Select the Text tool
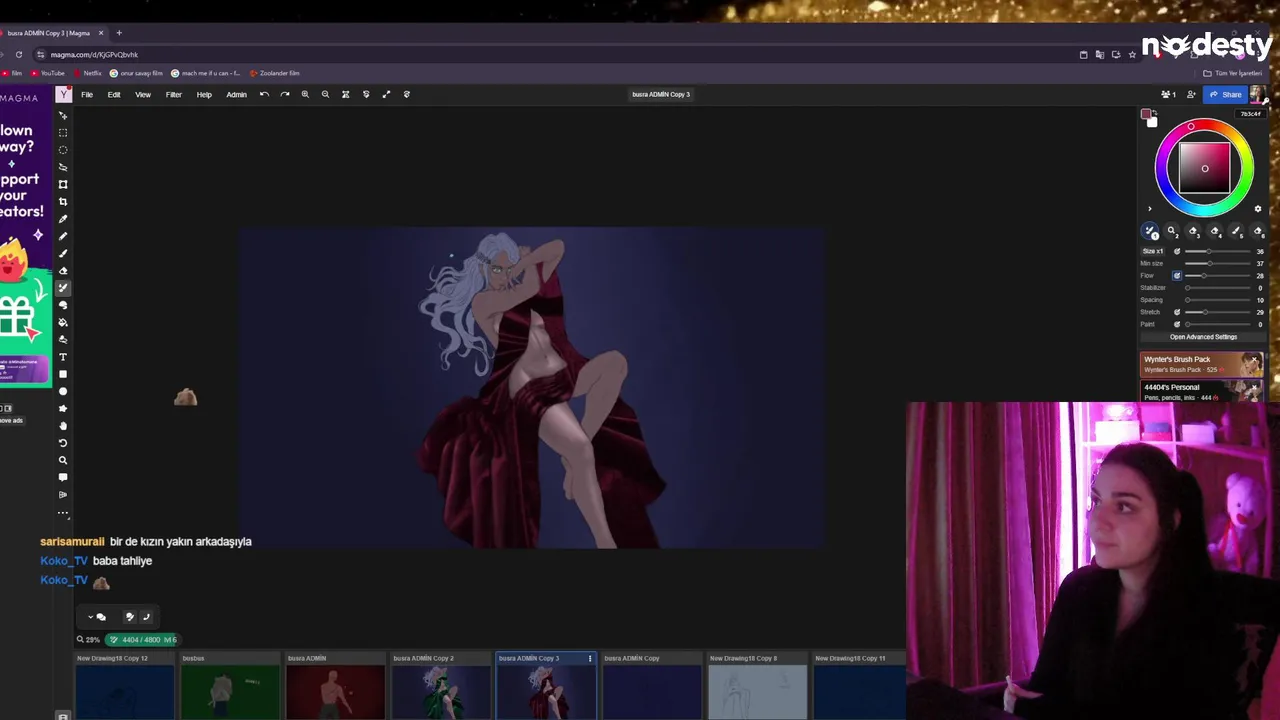Screen dimensions: 1280x720 [63, 357]
